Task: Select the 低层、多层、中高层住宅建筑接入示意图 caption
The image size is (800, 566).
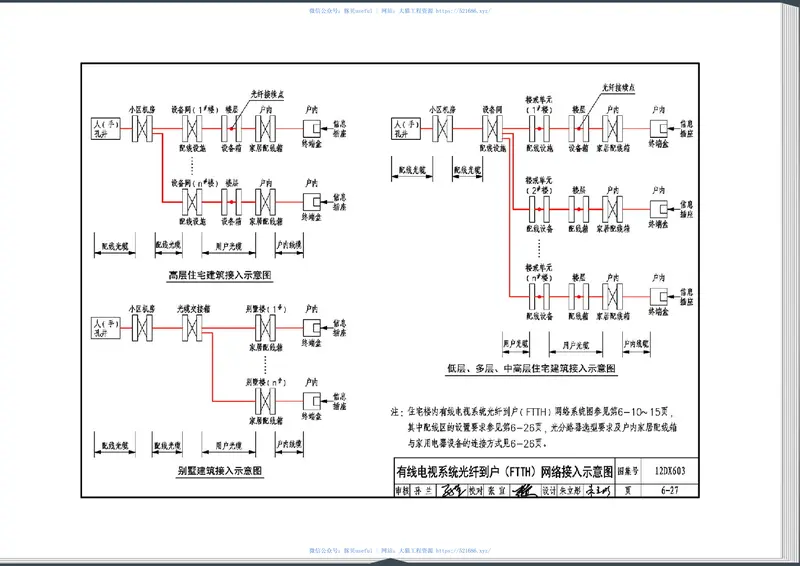Action: click(x=531, y=369)
